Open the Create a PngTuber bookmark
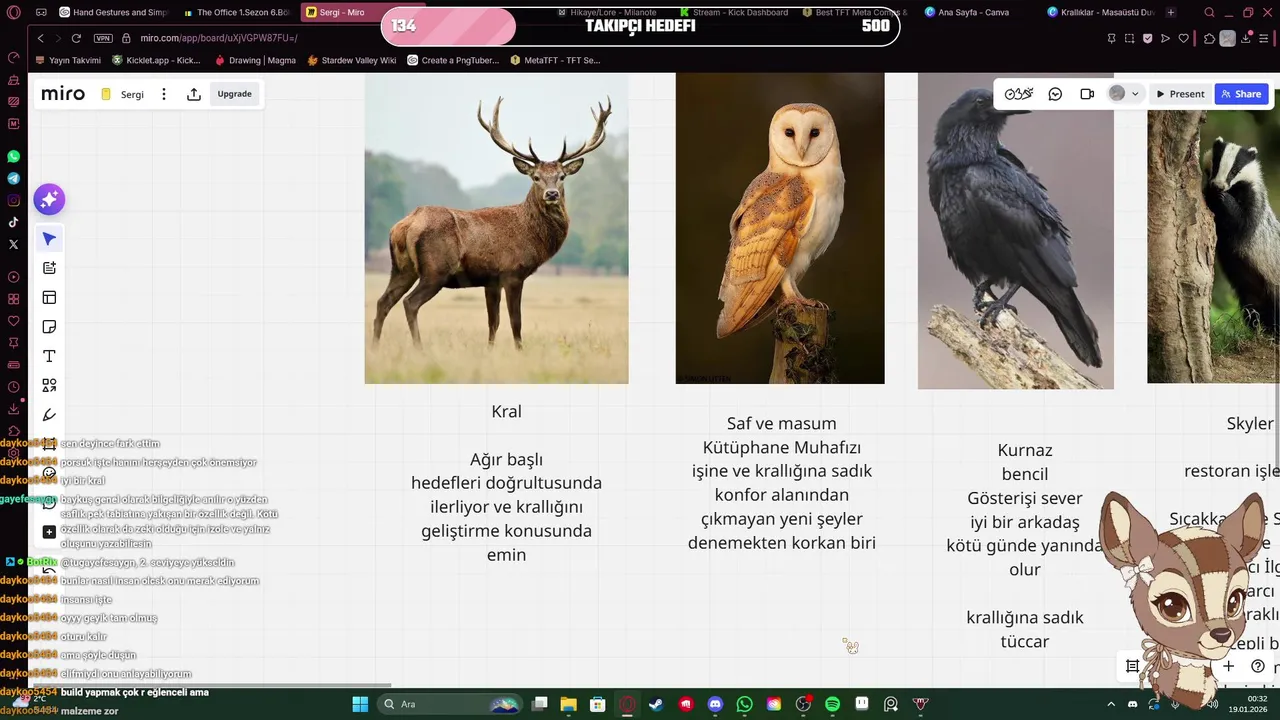This screenshot has width=1280, height=720. pyautogui.click(x=453, y=60)
